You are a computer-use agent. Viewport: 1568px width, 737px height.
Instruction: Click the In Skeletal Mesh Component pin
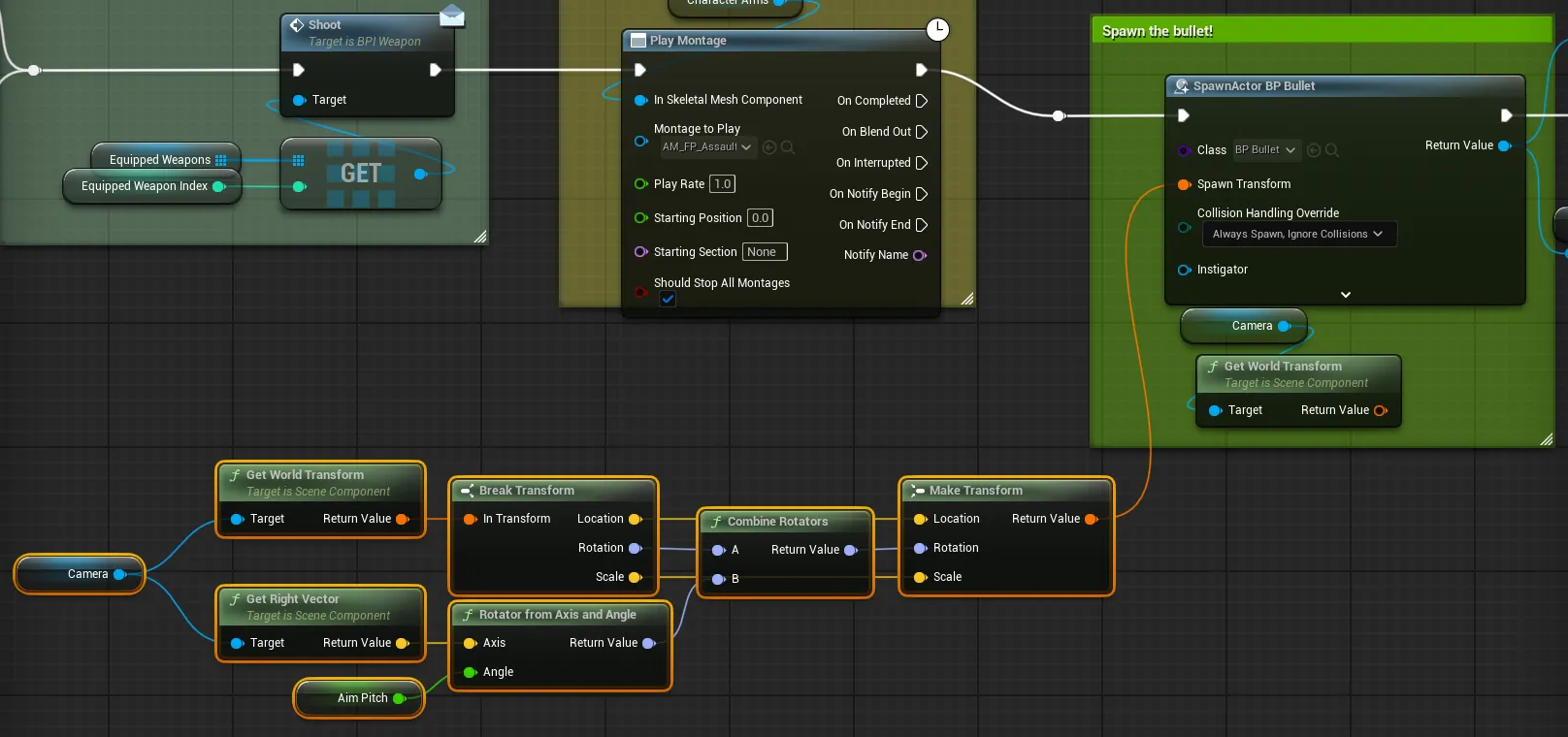[641, 100]
